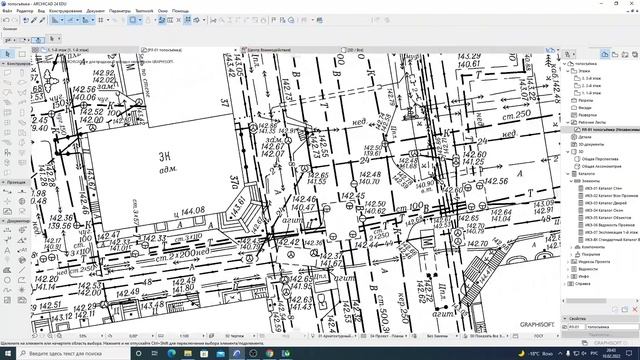This screenshot has height=360, width=640.
Task: Collapse the Конструирование toolbox section
Action: (3, 64)
